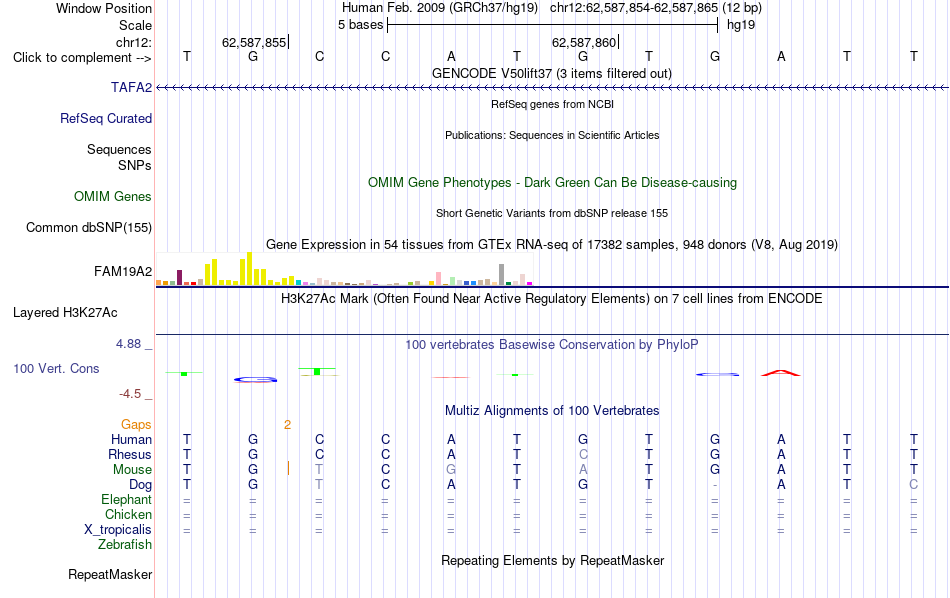The height and width of the screenshot is (598, 950).
Task: Click '100 vertebrates Basewise Conservation by PhyloP' title
Action: (x=552, y=345)
